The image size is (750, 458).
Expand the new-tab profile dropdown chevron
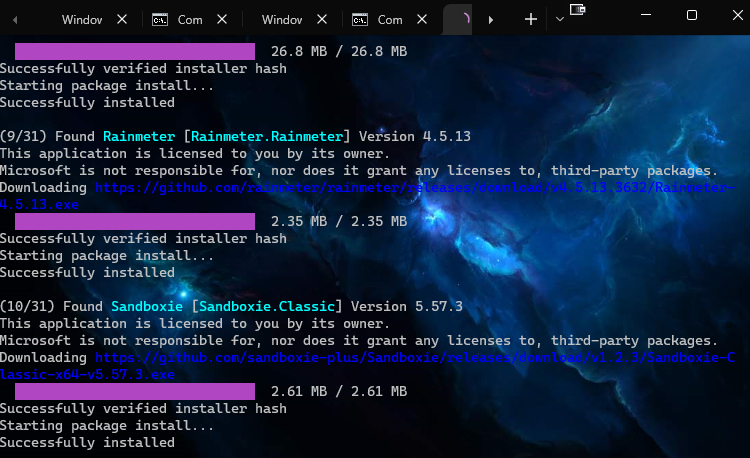pyautogui.click(x=560, y=20)
